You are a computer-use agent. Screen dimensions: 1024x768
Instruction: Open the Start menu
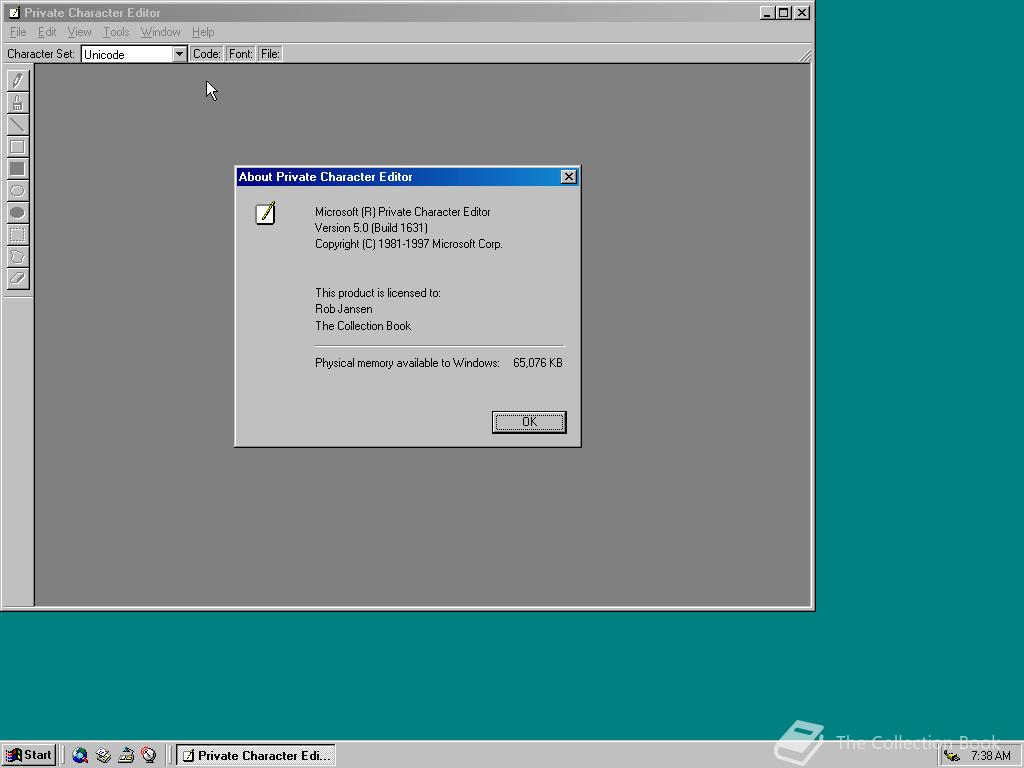point(29,755)
